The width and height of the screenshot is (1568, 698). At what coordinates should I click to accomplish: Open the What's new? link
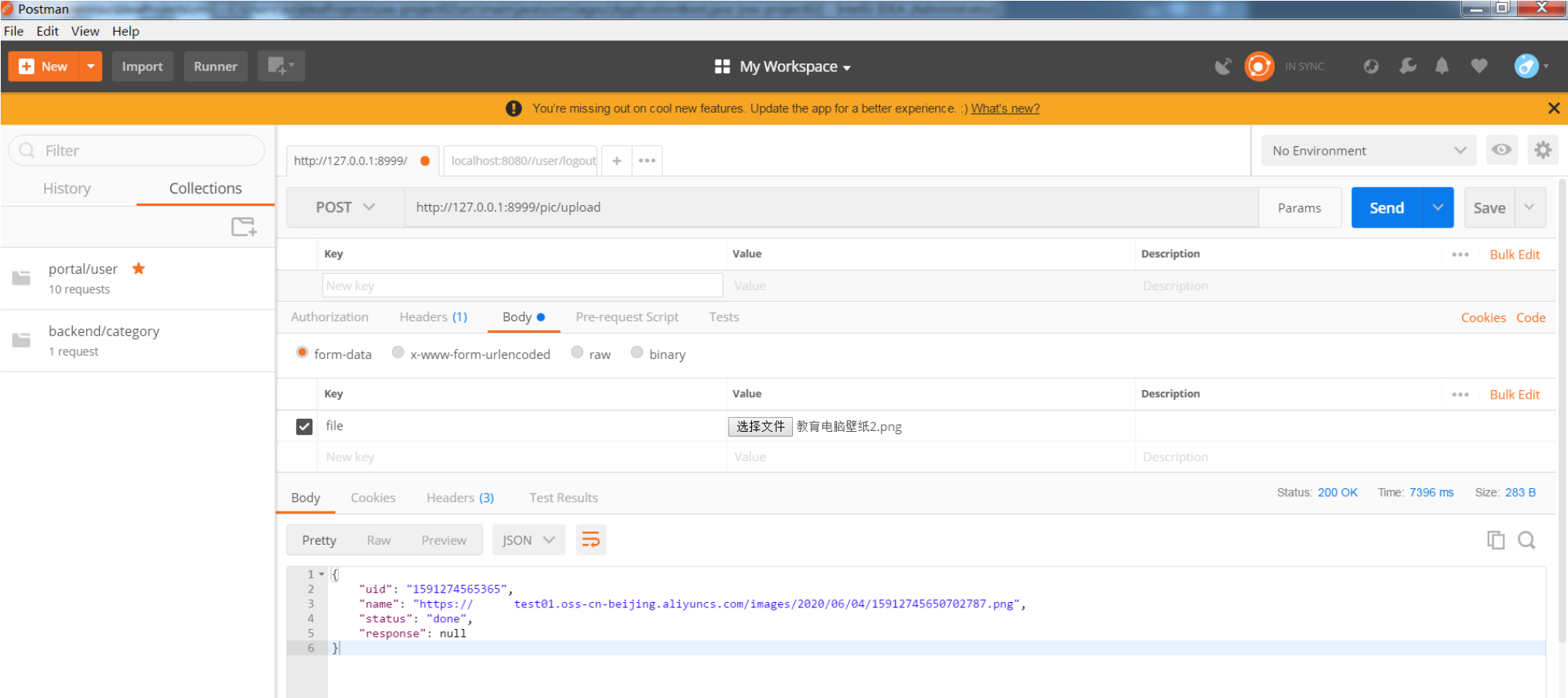click(x=1005, y=108)
